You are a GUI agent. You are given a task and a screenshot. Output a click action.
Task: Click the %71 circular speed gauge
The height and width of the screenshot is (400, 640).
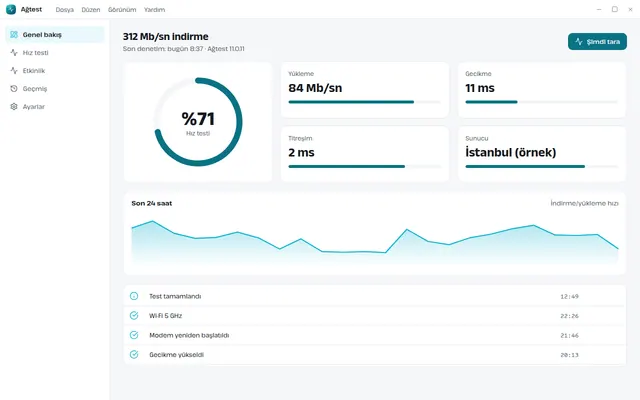coord(198,122)
